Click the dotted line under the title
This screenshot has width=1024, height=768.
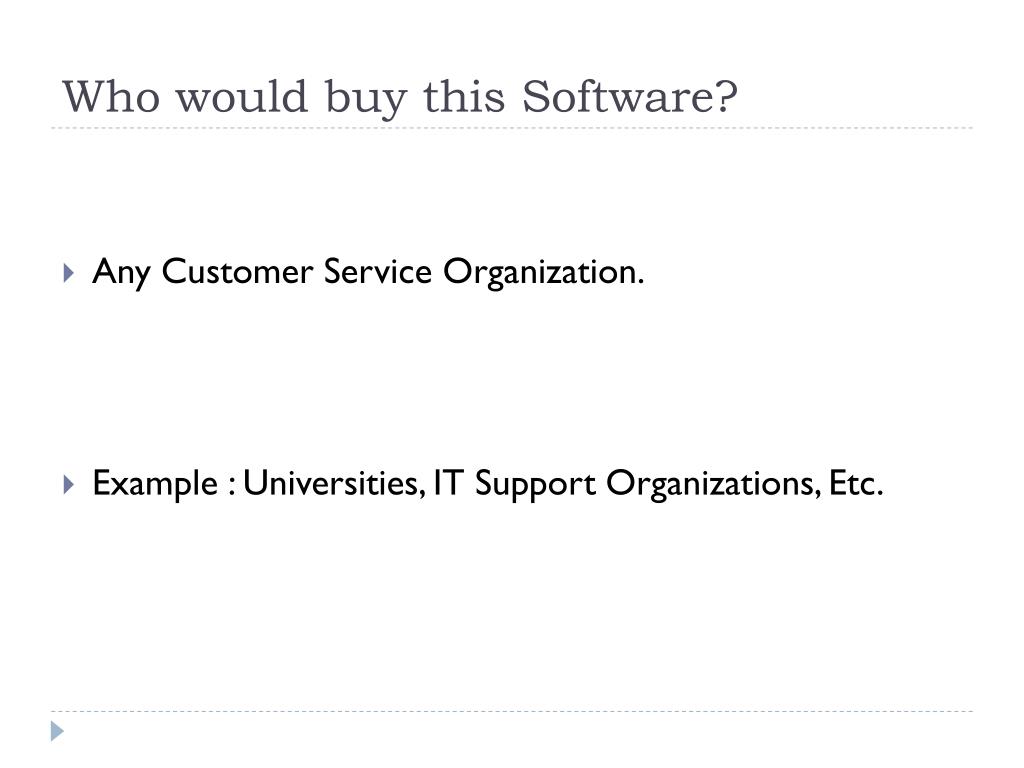tap(512, 128)
